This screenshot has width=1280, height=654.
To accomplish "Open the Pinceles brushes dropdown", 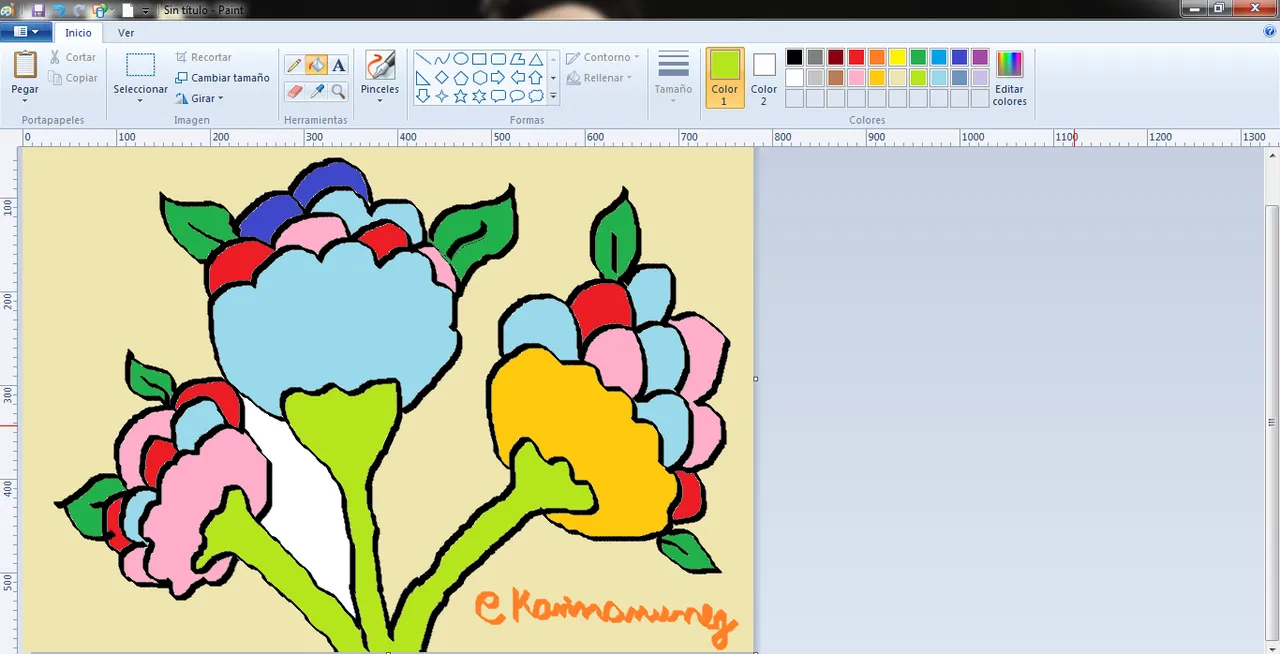I will (380, 100).
